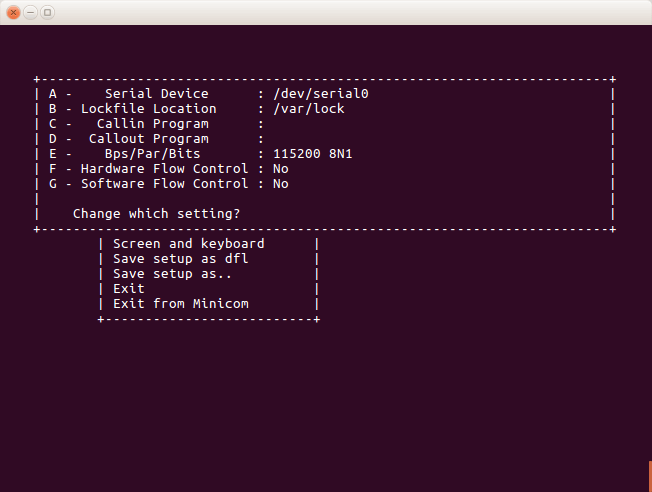Choose Save setup as.. entry
Image resolution: width=652 pixels, height=492 pixels.
point(172,273)
